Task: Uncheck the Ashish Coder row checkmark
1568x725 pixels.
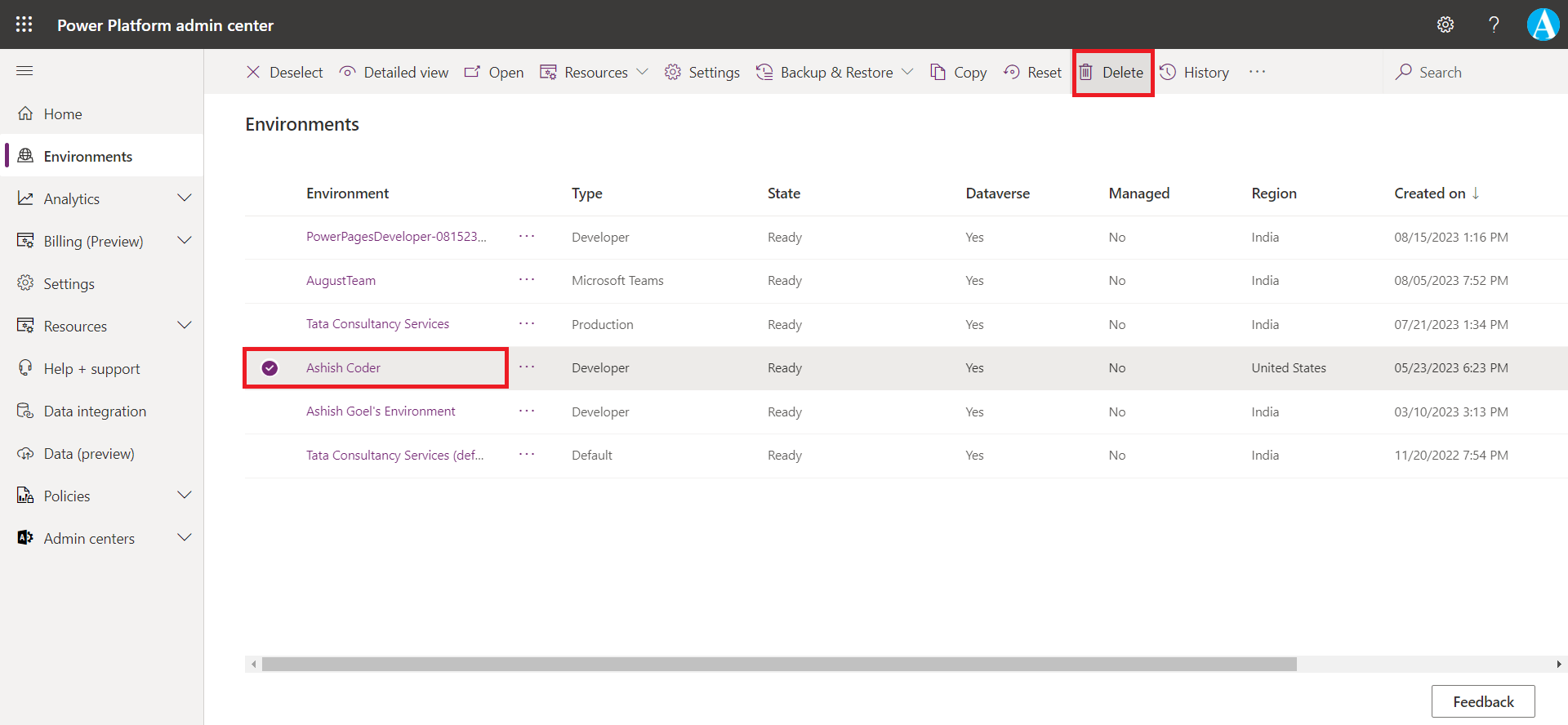Action: (269, 368)
